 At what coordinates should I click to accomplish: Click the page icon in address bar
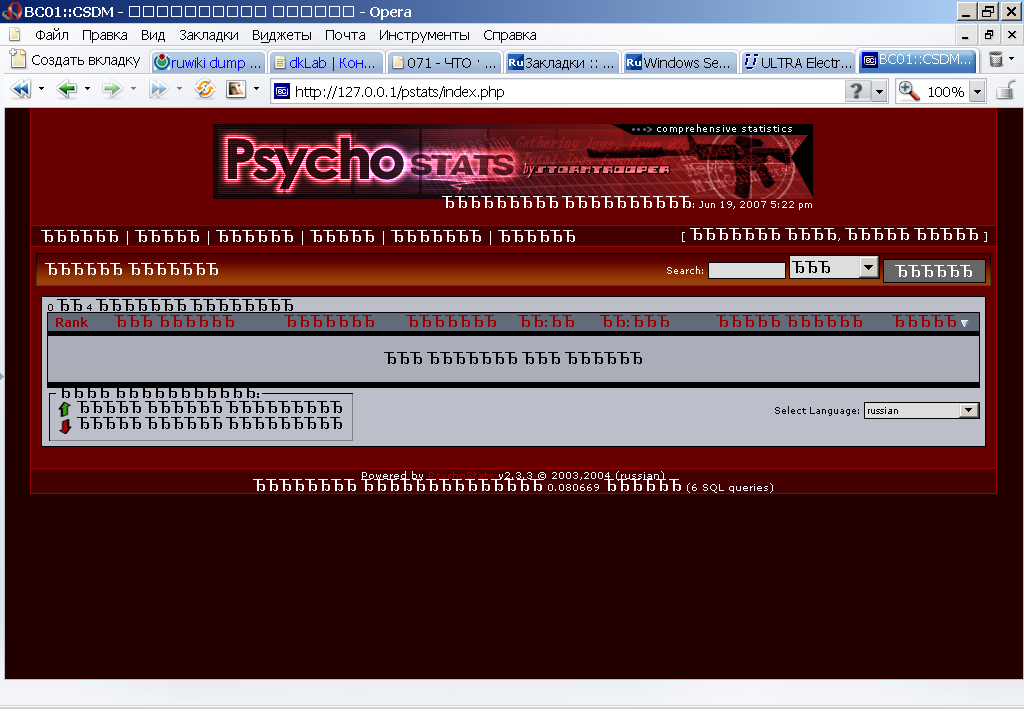(x=281, y=91)
